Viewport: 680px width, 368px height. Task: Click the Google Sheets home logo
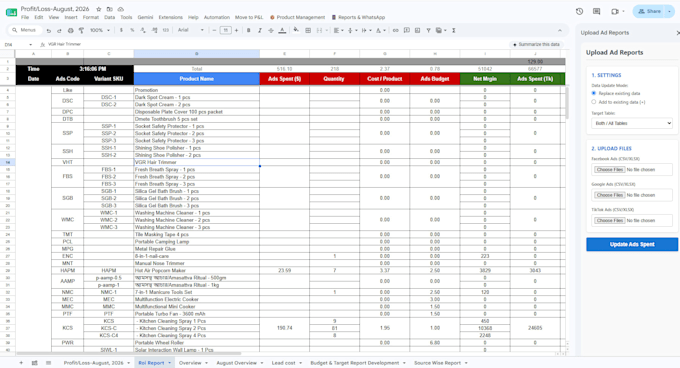11,13
